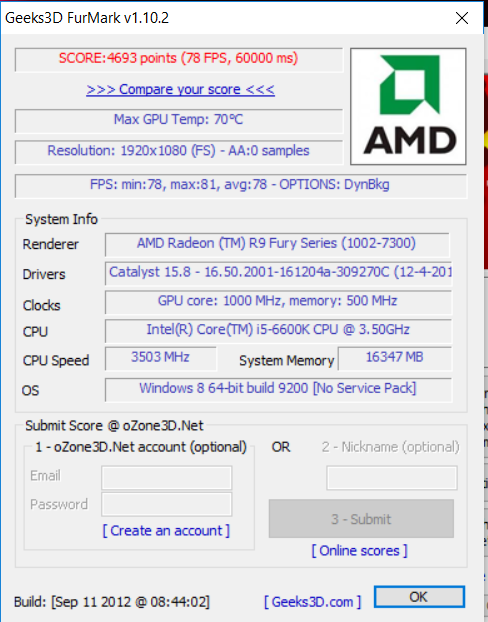This screenshot has height=622, width=488.
Task: Select the Renderer AMD Radeon text box
Action: point(277,245)
